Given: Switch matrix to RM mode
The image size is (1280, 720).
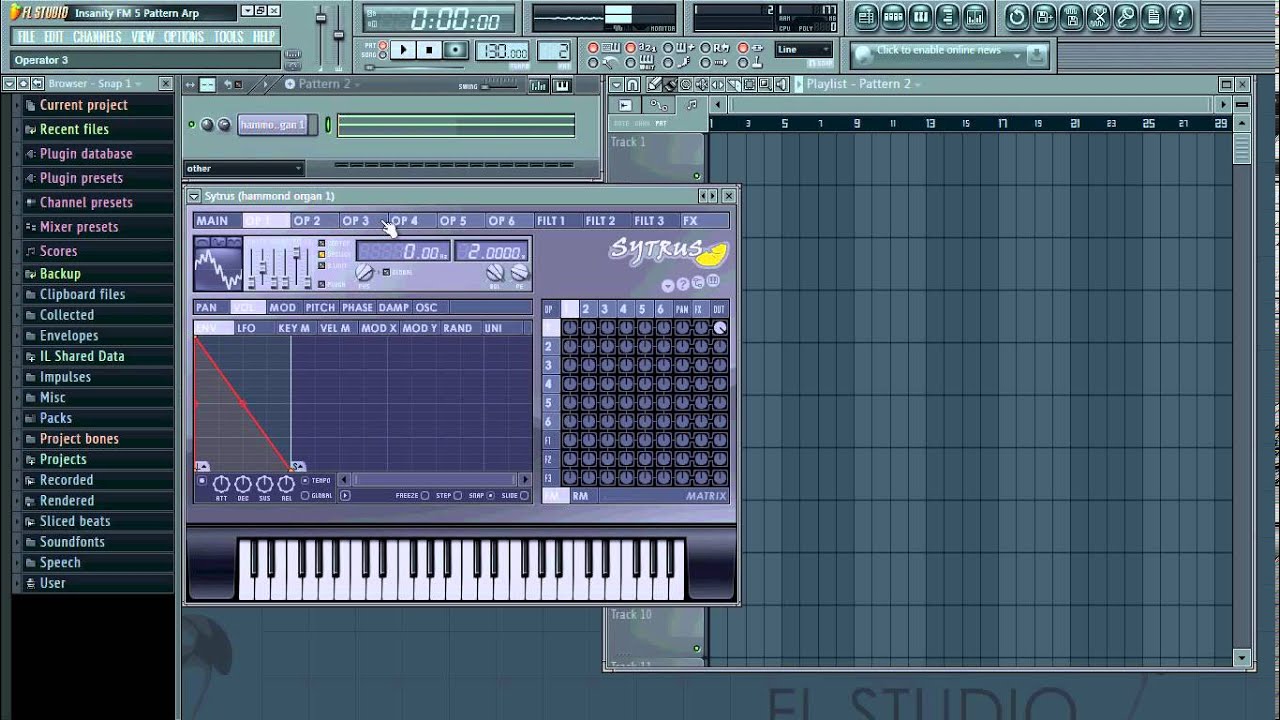Looking at the screenshot, I should [x=580, y=496].
